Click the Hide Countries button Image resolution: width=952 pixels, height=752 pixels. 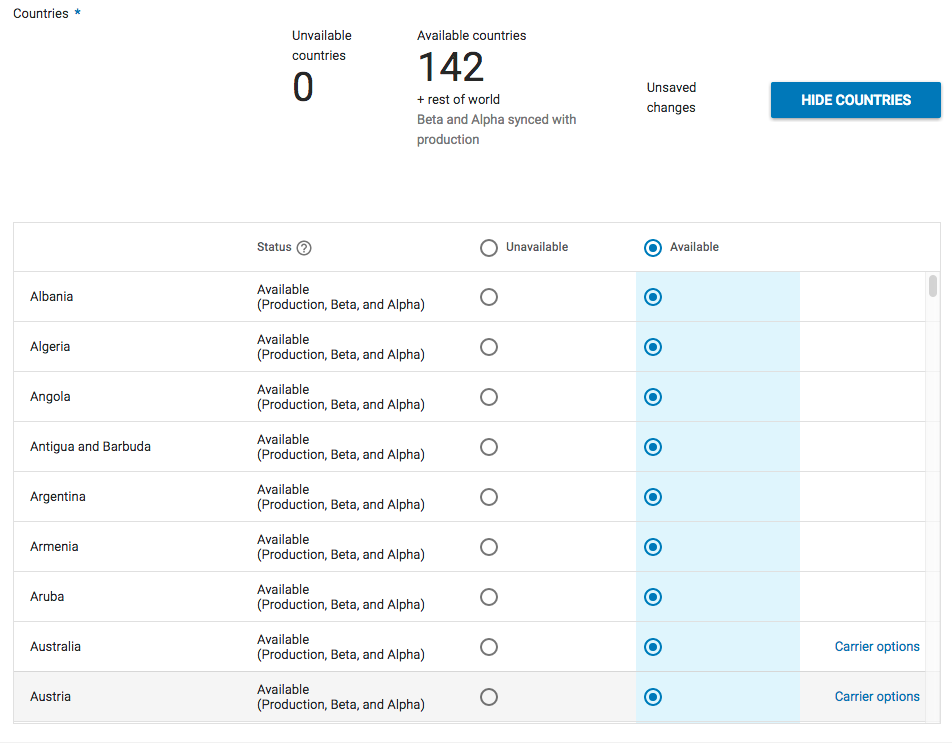pyautogui.click(x=855, y=100)
